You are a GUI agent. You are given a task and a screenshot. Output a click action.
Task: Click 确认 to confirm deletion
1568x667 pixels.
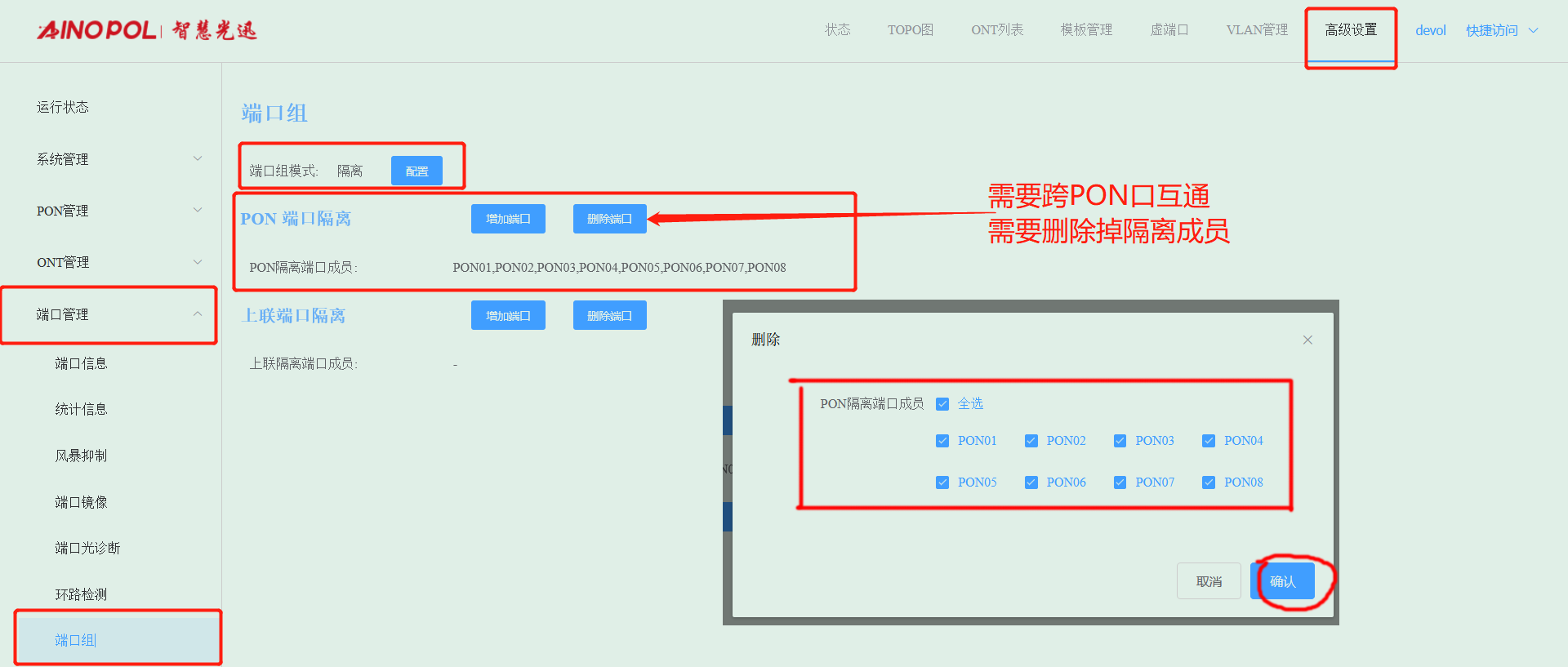(1282, 581)
